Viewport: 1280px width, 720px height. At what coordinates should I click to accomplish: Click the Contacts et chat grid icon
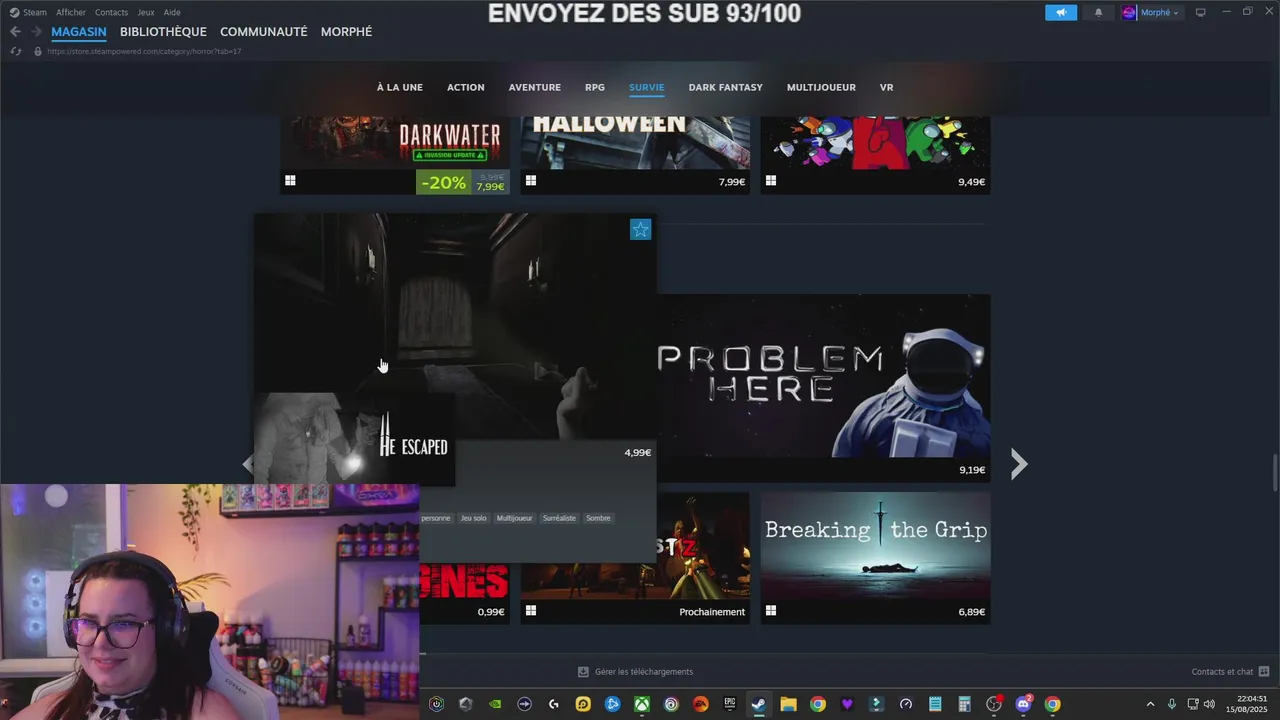(1264, 672)
